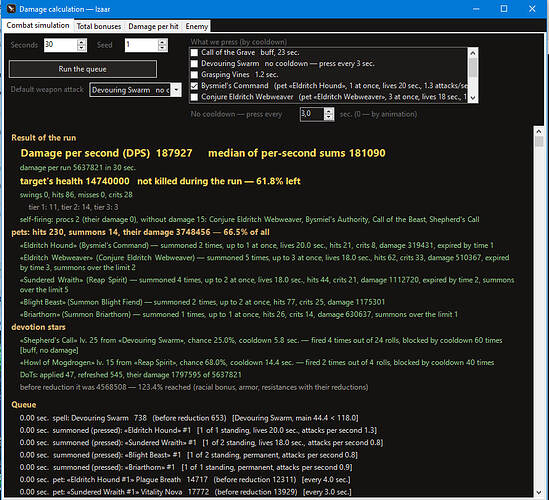Decrease the Seconds value with down arrow

click(82, 48)
